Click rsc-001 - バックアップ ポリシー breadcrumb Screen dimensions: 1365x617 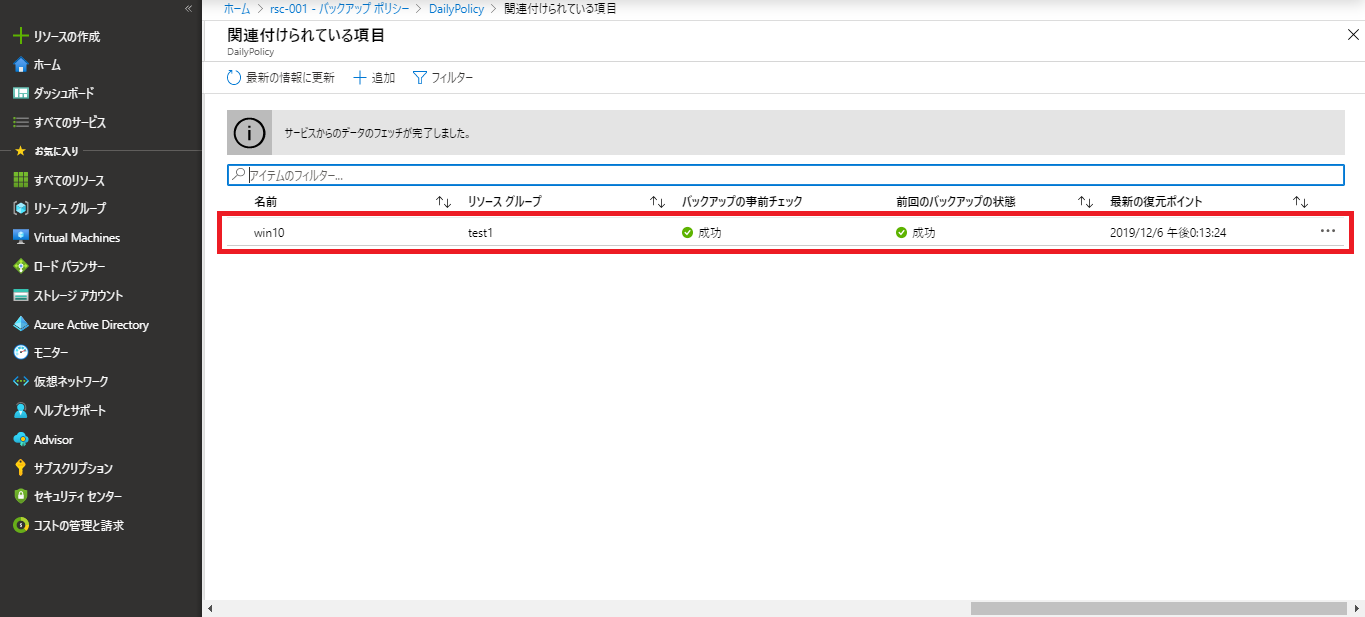click(x=340, y=8)
